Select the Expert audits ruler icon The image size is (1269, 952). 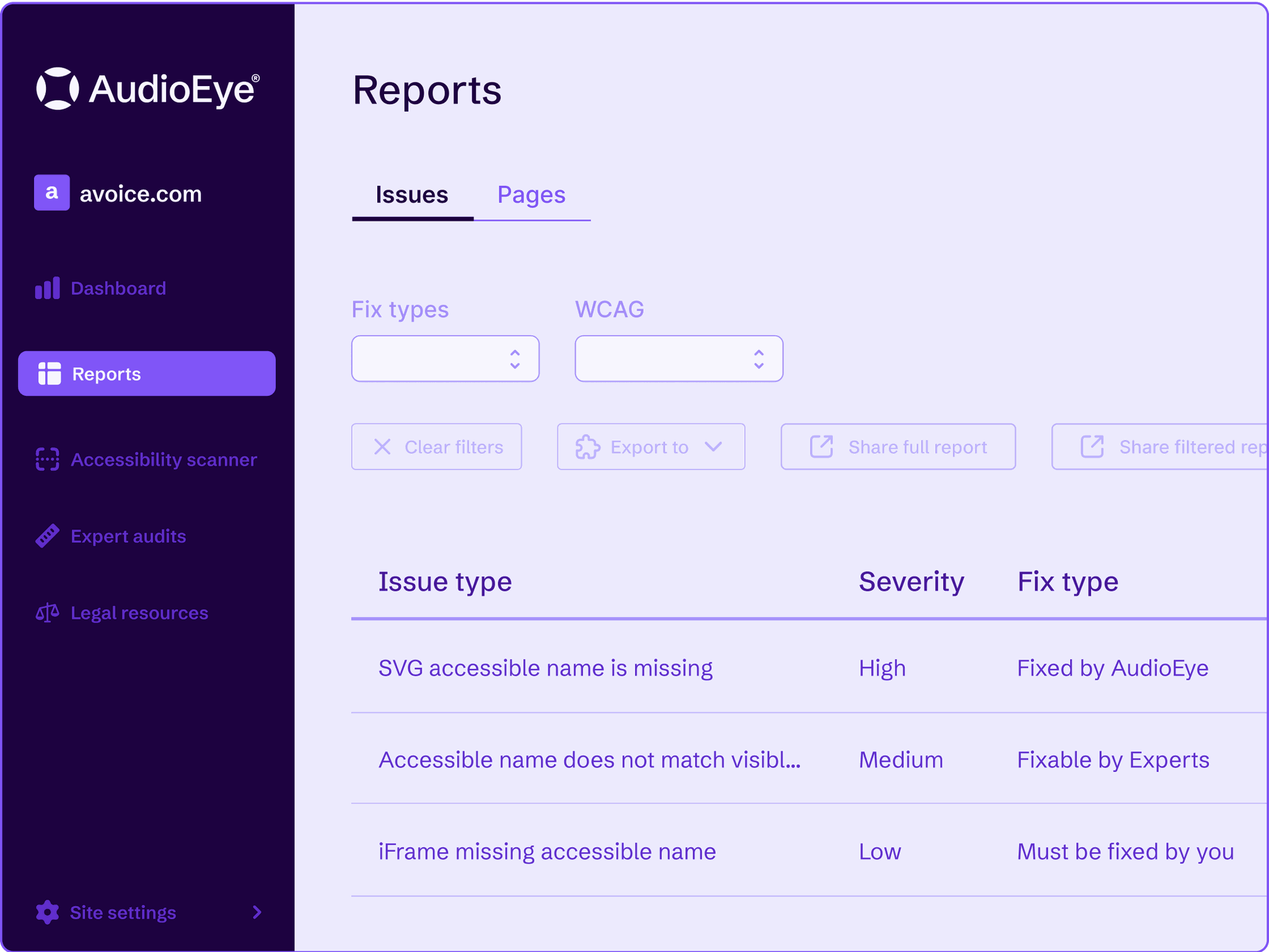[x=46, y=535]
